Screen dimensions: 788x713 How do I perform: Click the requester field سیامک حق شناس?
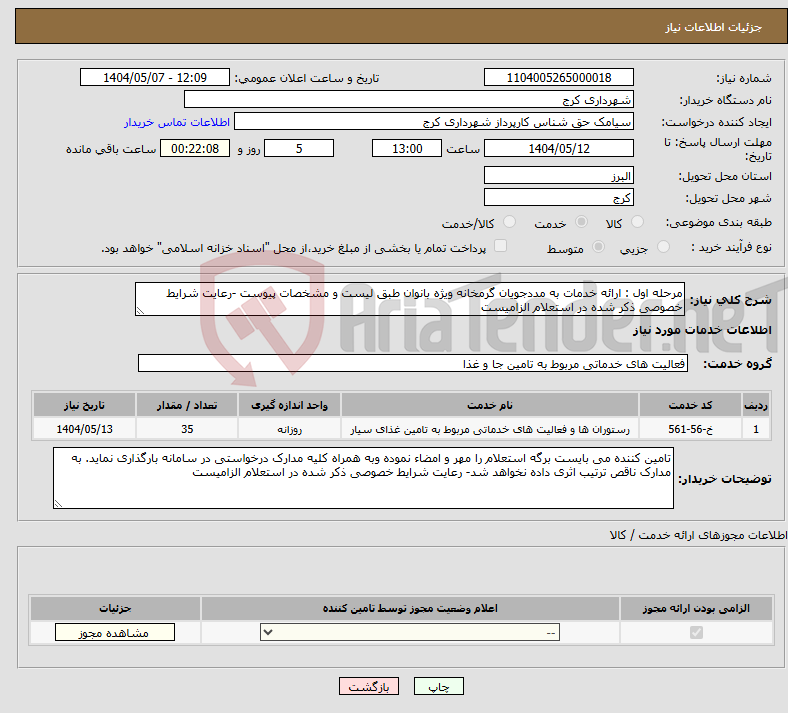[434, 122]
